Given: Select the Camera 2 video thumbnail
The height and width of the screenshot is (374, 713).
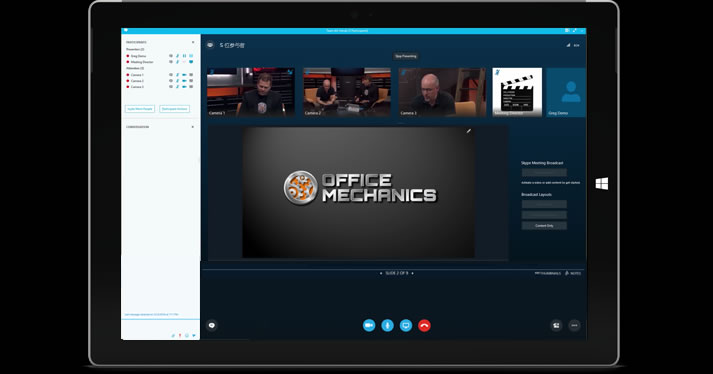Looking at the screenshot, I should 347,92.
